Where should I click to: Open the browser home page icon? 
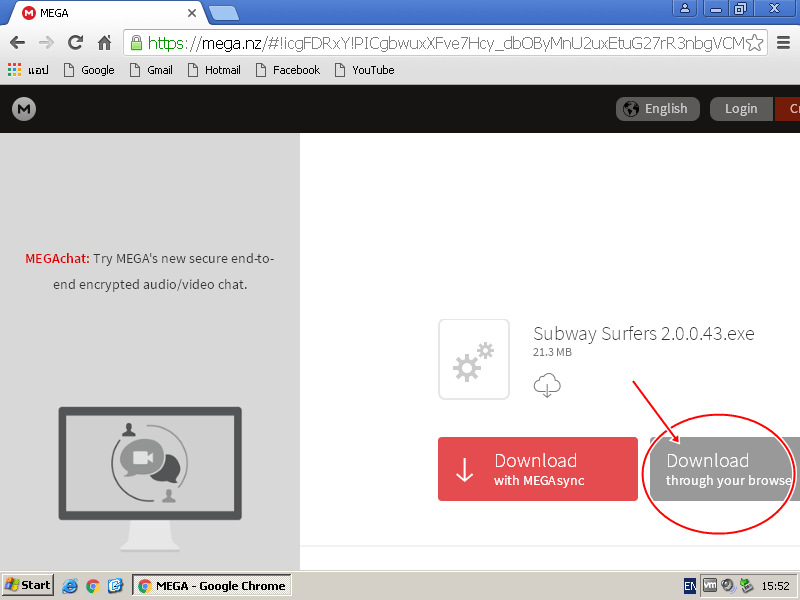(x=105, y=43)
